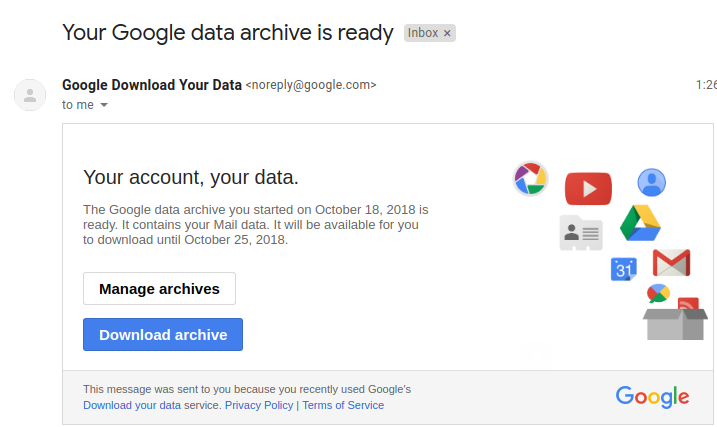The height and width of the screenshot is (427, 717).
Task: Click the Manage archives button
Action: click(159, 289)
